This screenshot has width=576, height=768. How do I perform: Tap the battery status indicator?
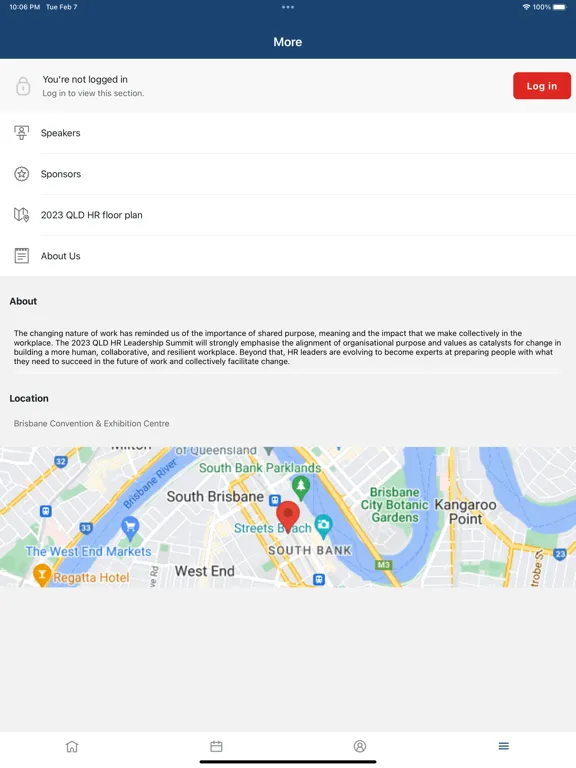coord(560,7)
